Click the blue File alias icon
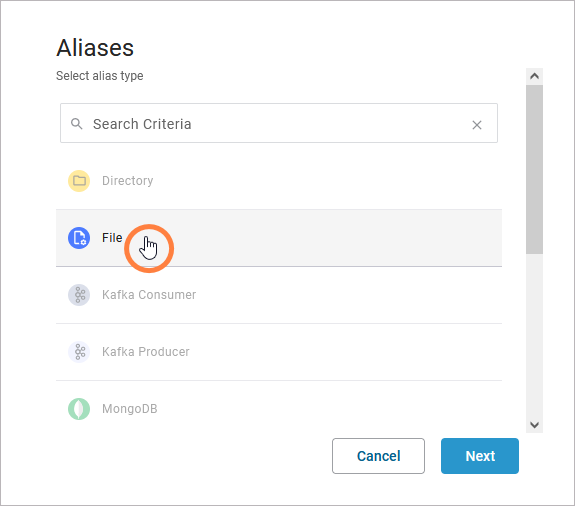 point(79,238)
